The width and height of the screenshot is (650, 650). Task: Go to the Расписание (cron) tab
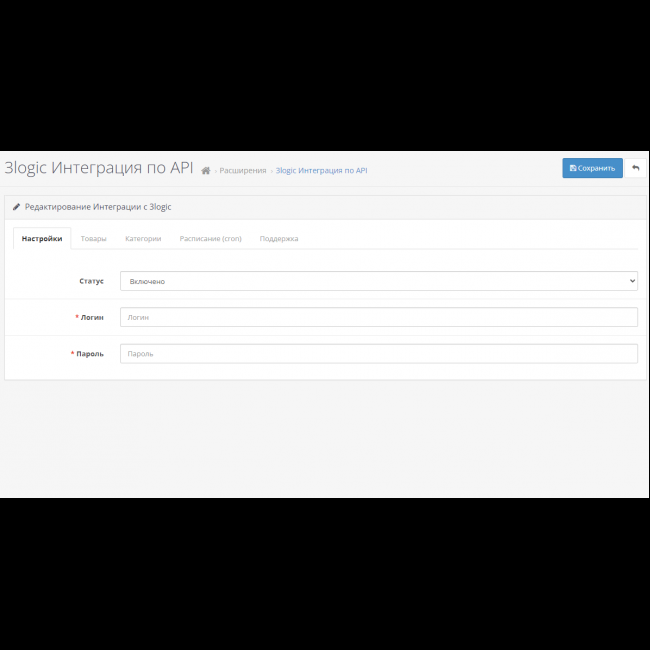click(x=210, y=239)
